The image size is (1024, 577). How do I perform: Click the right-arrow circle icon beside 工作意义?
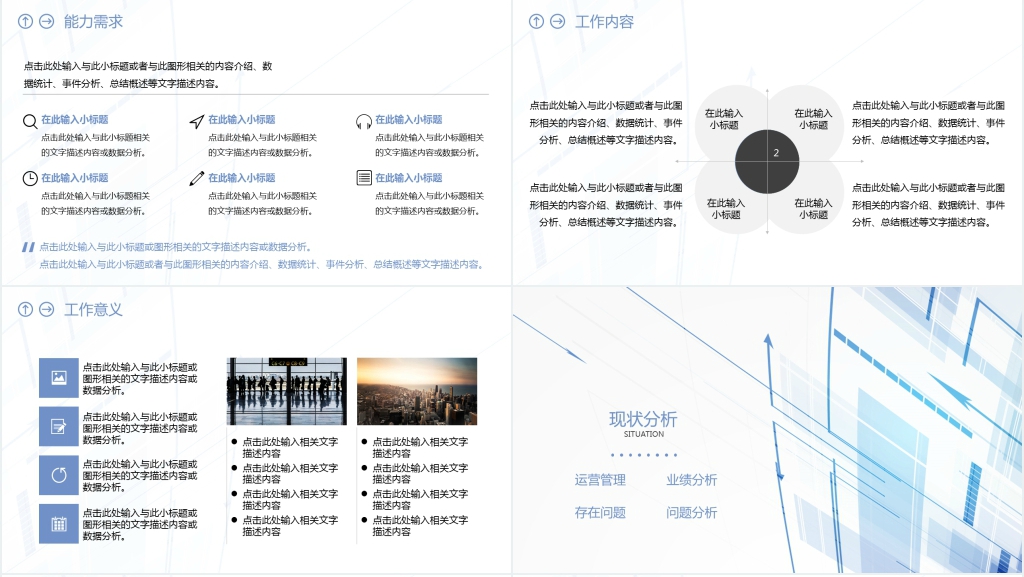[46, 309]
